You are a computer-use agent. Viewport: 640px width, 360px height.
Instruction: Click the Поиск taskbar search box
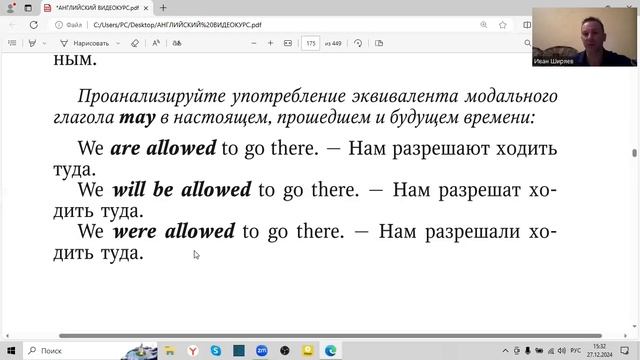pyautogui.click(x=91, y=351)
